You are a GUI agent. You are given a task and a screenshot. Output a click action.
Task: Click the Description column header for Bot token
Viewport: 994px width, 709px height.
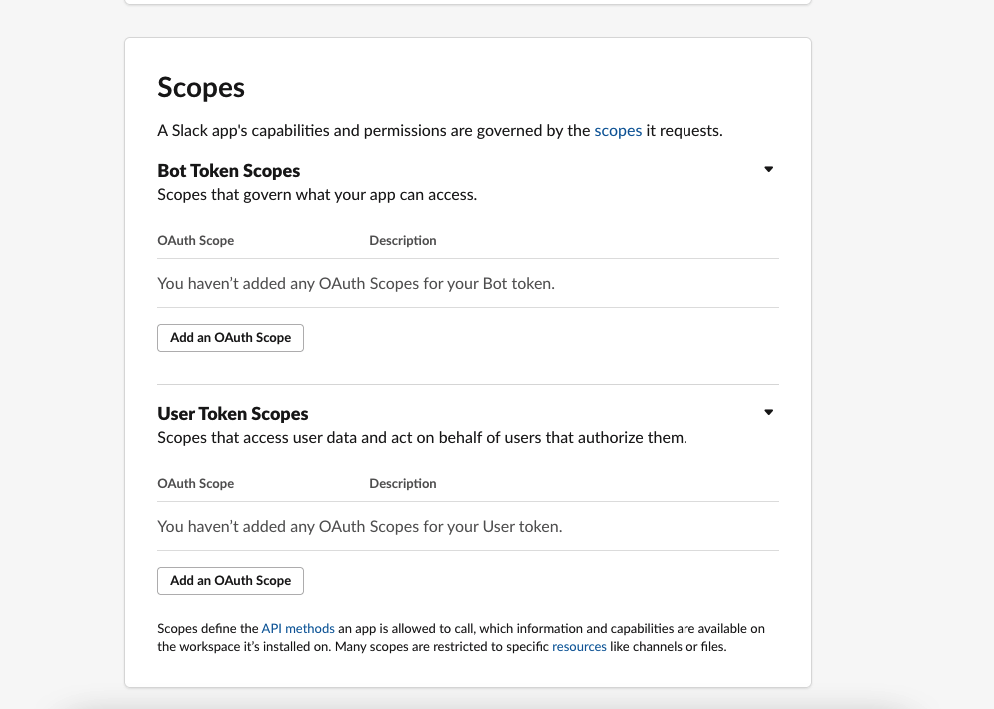[402, 240]
